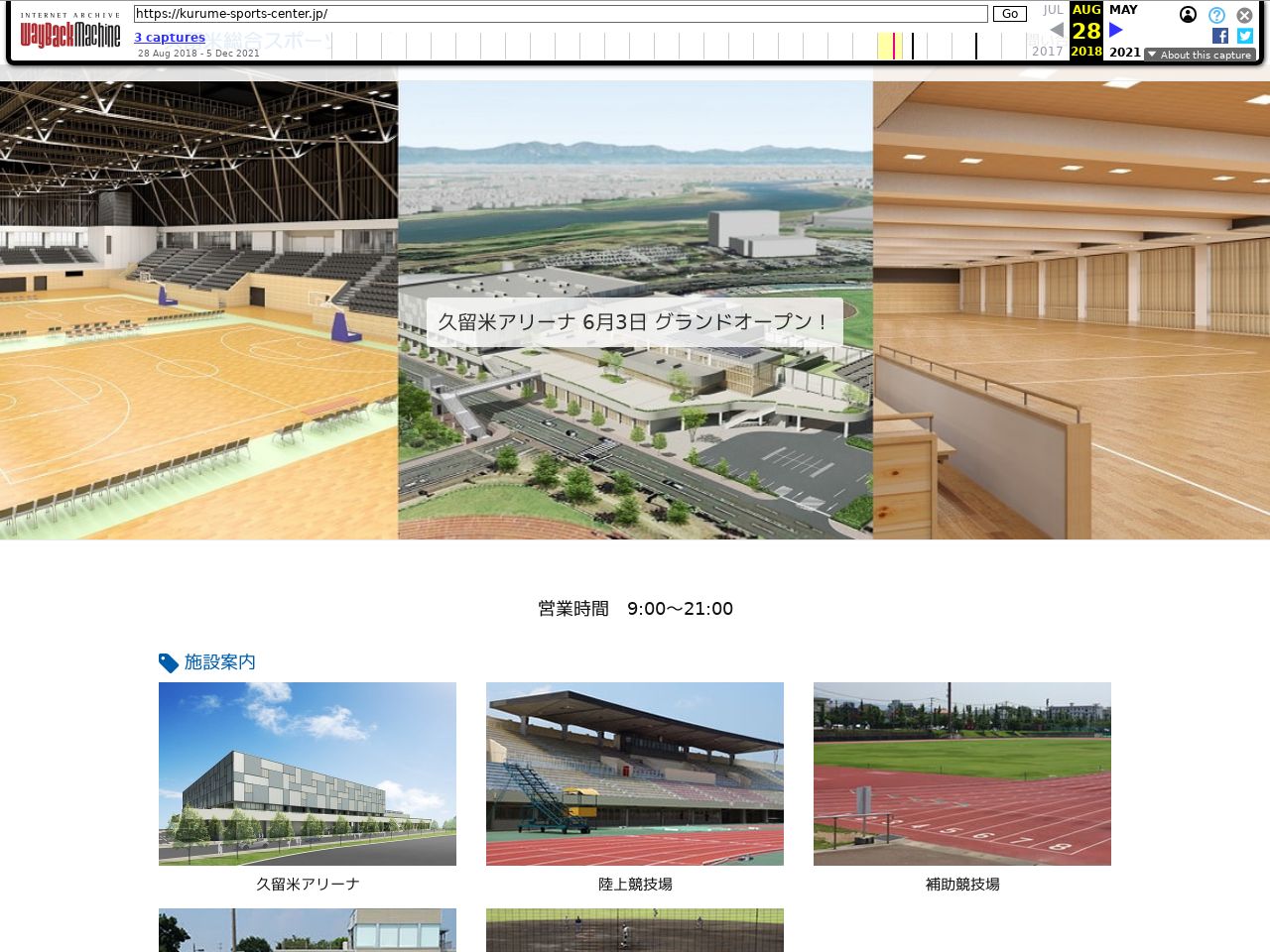Click the previous capture gray arrow
The width and height of the screenshot is (1270, 952).
coord(1056,30)
